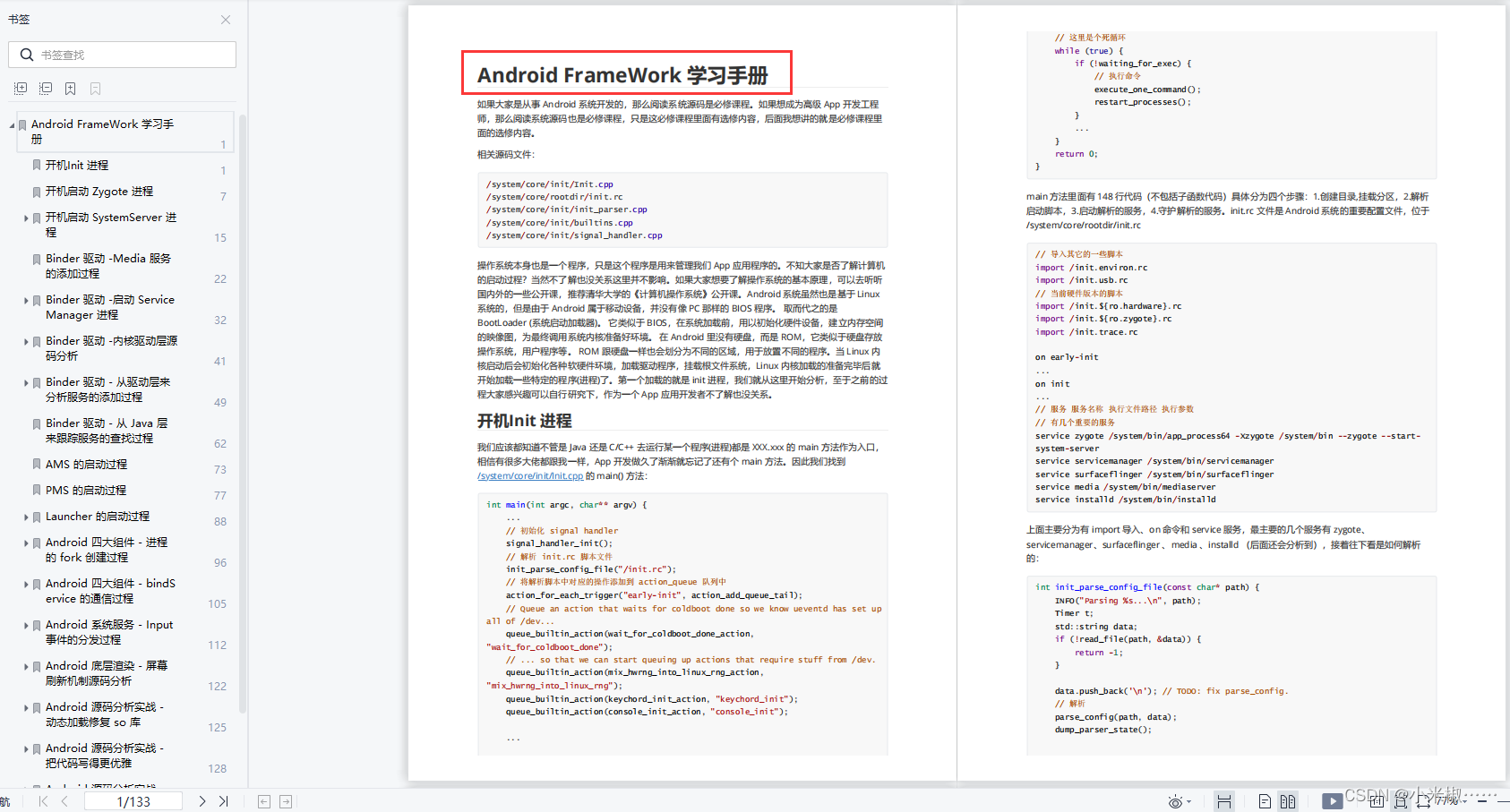Go back to previous view
This screenshot has height=812, width=1510.
click(264, 801)
